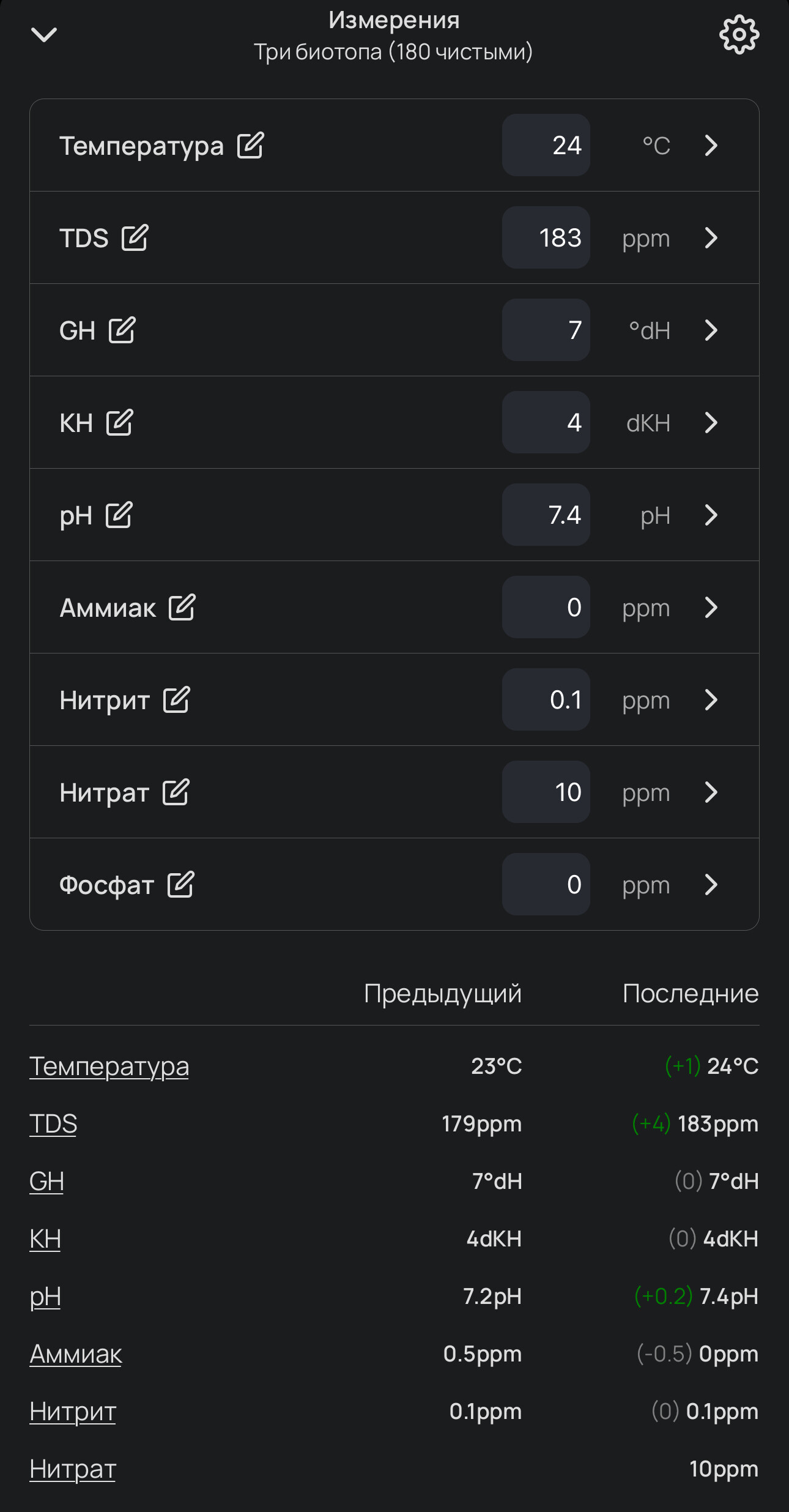Viewport: 789px width, 1512px height.
Task: Open the Аммиак link in comparison table
Action: (76, 1354)
